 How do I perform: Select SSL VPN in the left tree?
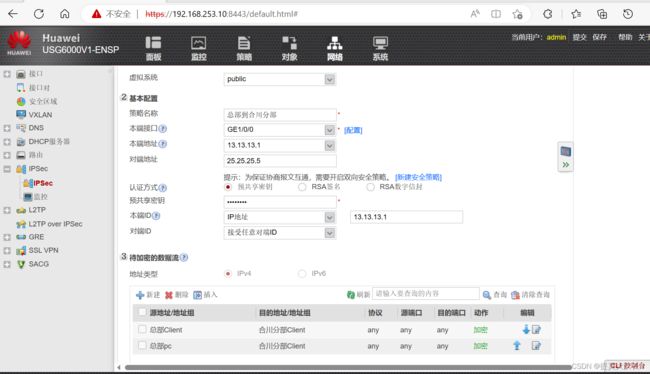pos(44,250)
